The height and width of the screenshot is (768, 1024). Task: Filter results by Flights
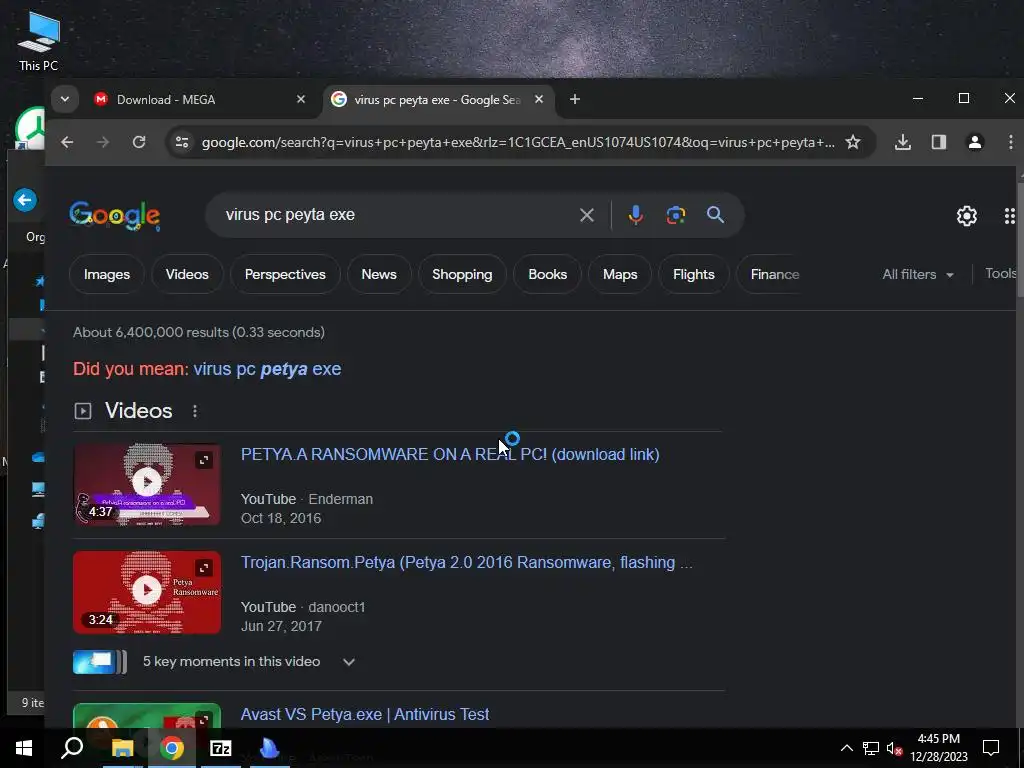(x=694, y=274)
